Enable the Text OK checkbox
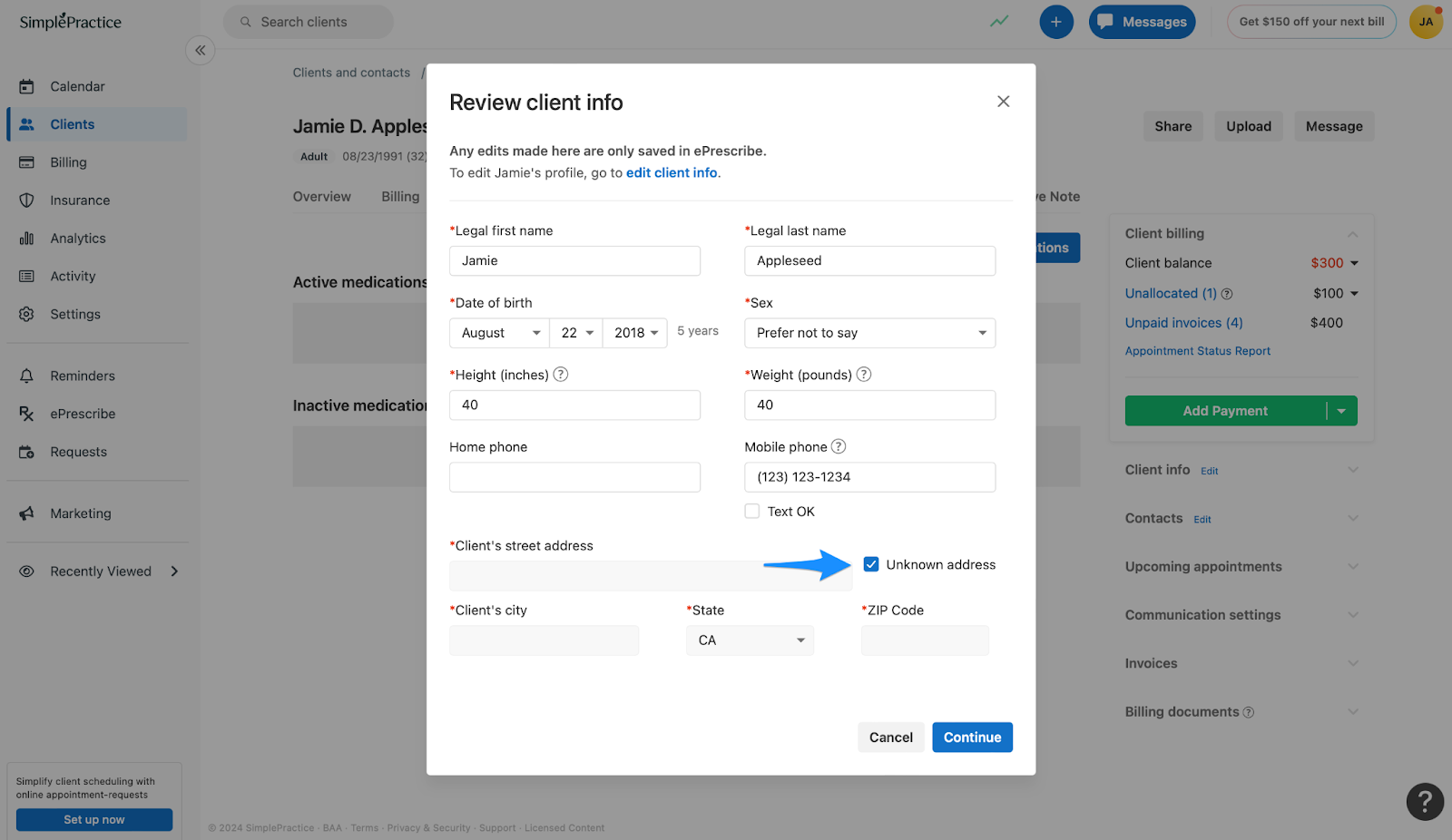Viewport: 1452px width, 840px height. coord(751,511)
